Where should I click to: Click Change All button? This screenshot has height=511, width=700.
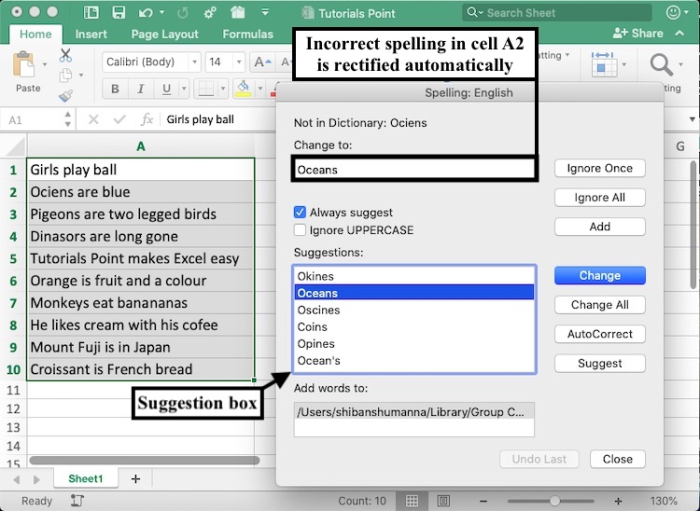600,305
